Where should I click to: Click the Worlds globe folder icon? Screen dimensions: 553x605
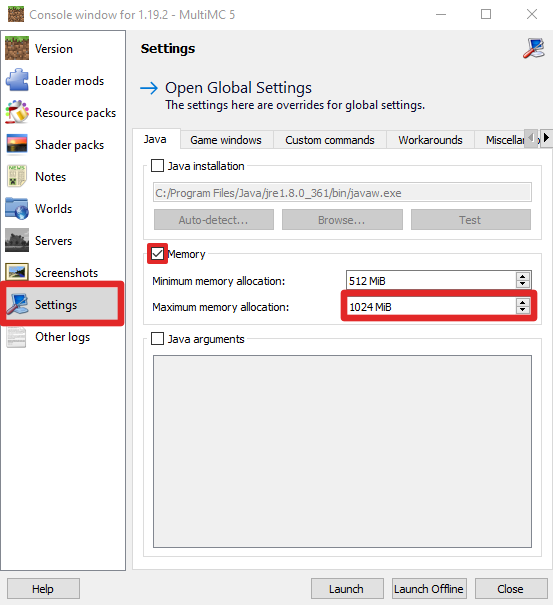[17, 208]
